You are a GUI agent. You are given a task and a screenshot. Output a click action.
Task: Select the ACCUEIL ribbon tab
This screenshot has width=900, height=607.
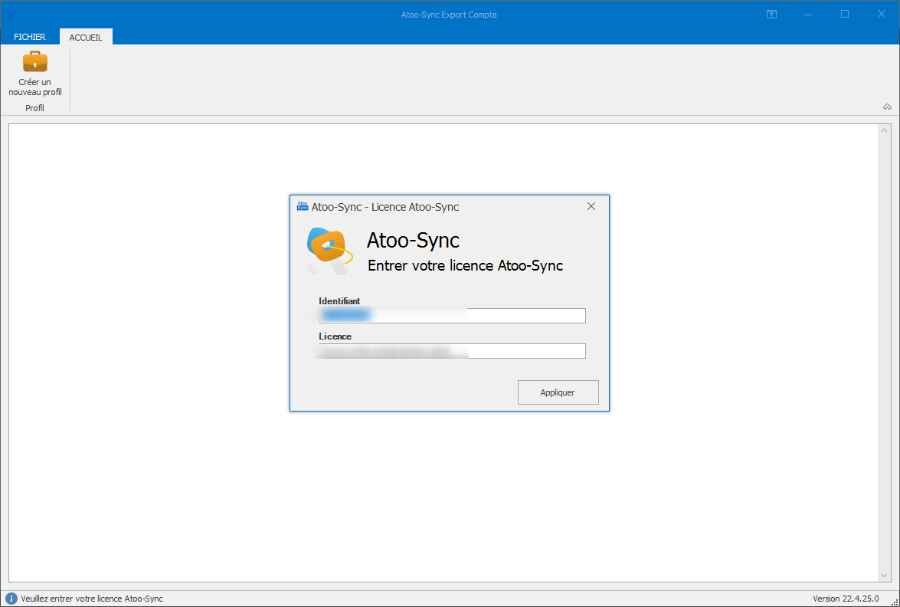(x=86, y=37)
